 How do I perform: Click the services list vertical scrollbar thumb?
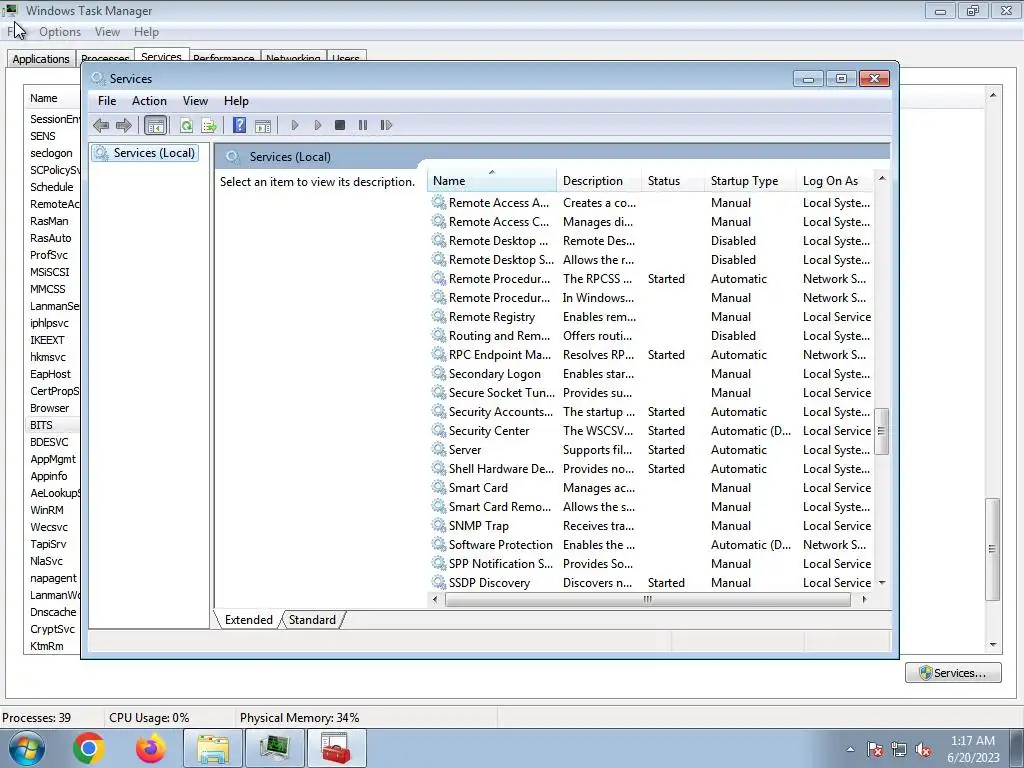[x=881, y=431]
